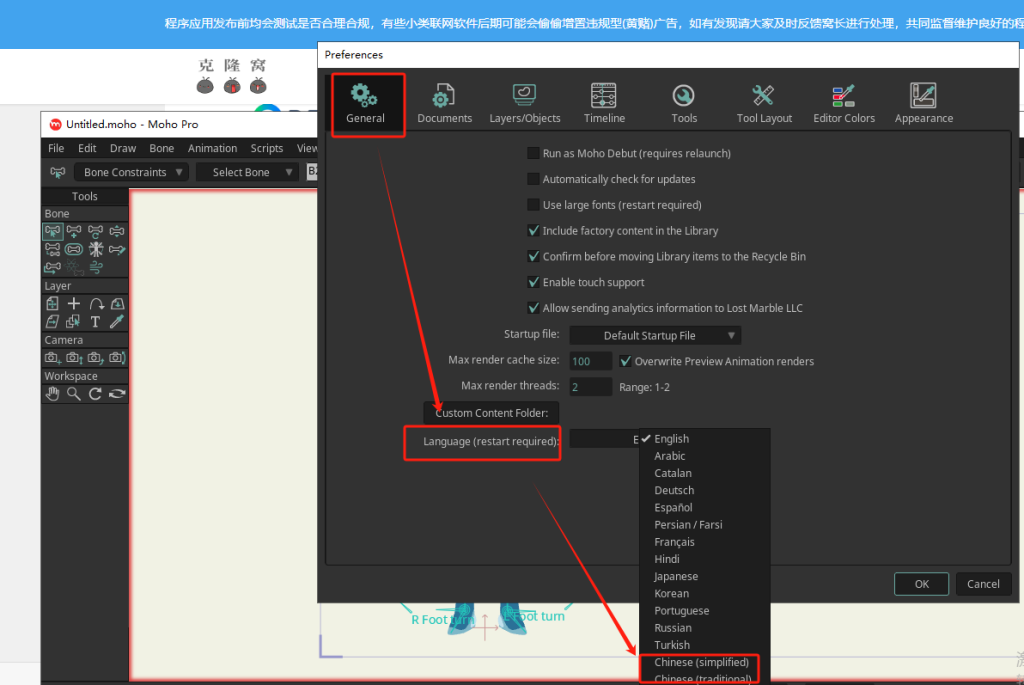Screen dimensions: 1024x685
Task: Choose Russian from the language list
Action: [x=704, y=628]
